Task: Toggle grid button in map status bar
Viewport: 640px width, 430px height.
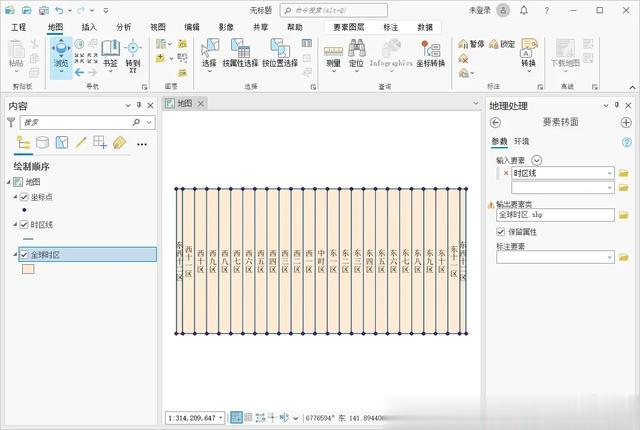Action: pyautogui.click(x=248, y=417)
